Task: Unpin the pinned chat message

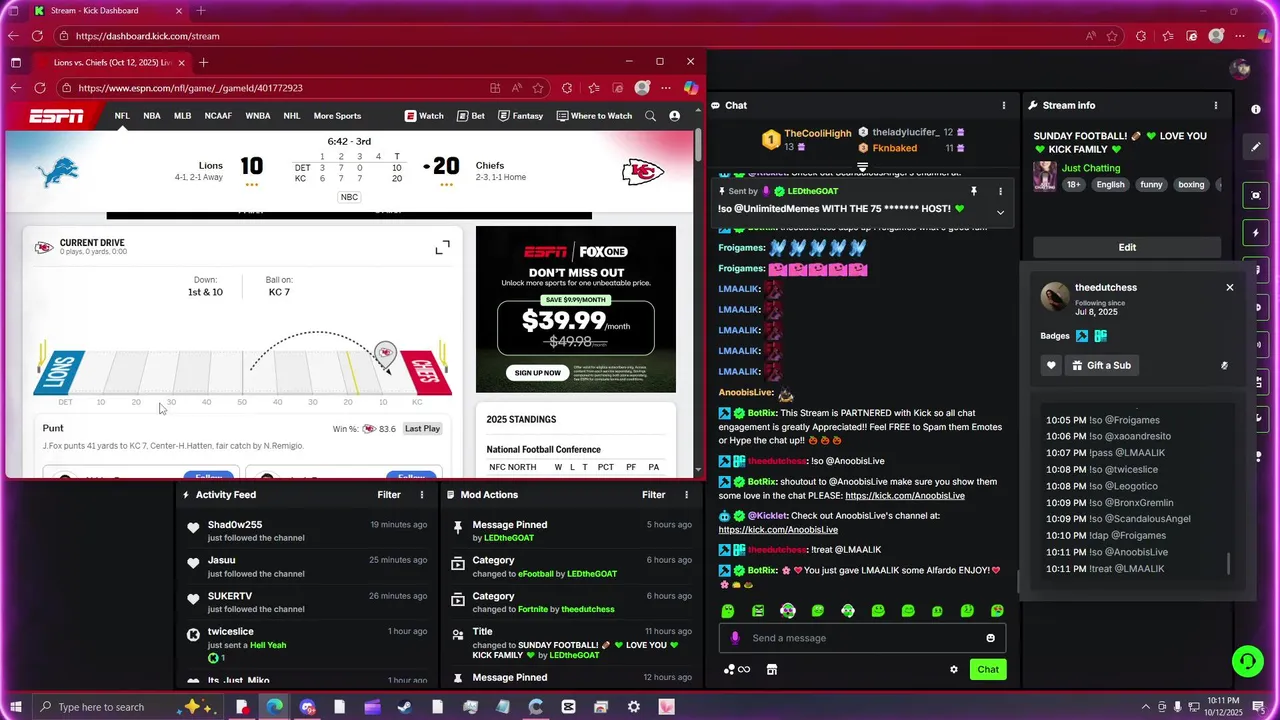Action: 973,191
